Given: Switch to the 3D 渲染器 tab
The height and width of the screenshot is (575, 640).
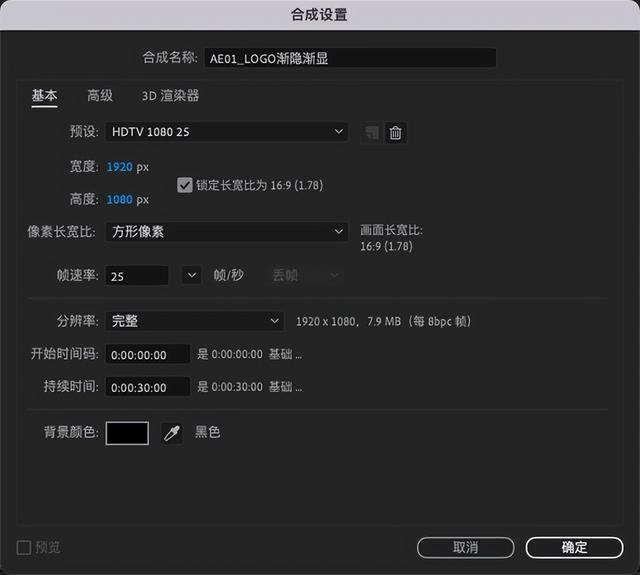Looking at the screenshot, I should pyautogui.click(x=170, y=96).
